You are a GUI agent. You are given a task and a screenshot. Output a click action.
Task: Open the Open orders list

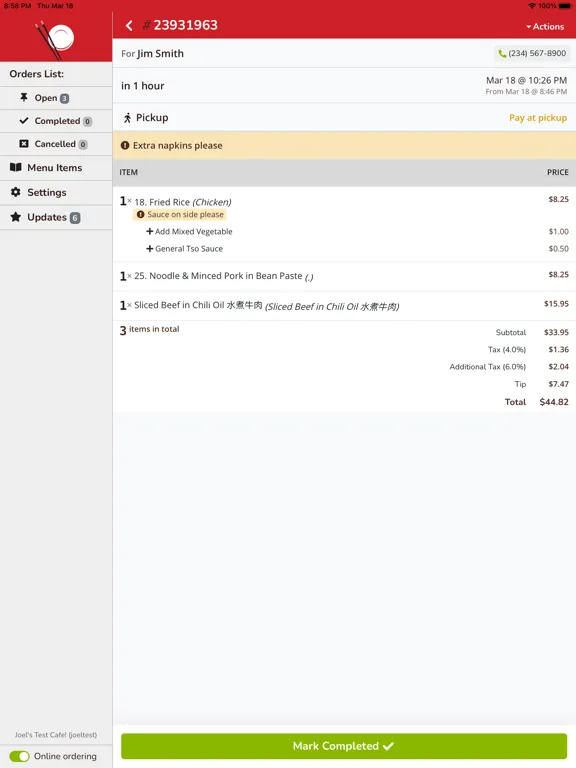[56, 98]
